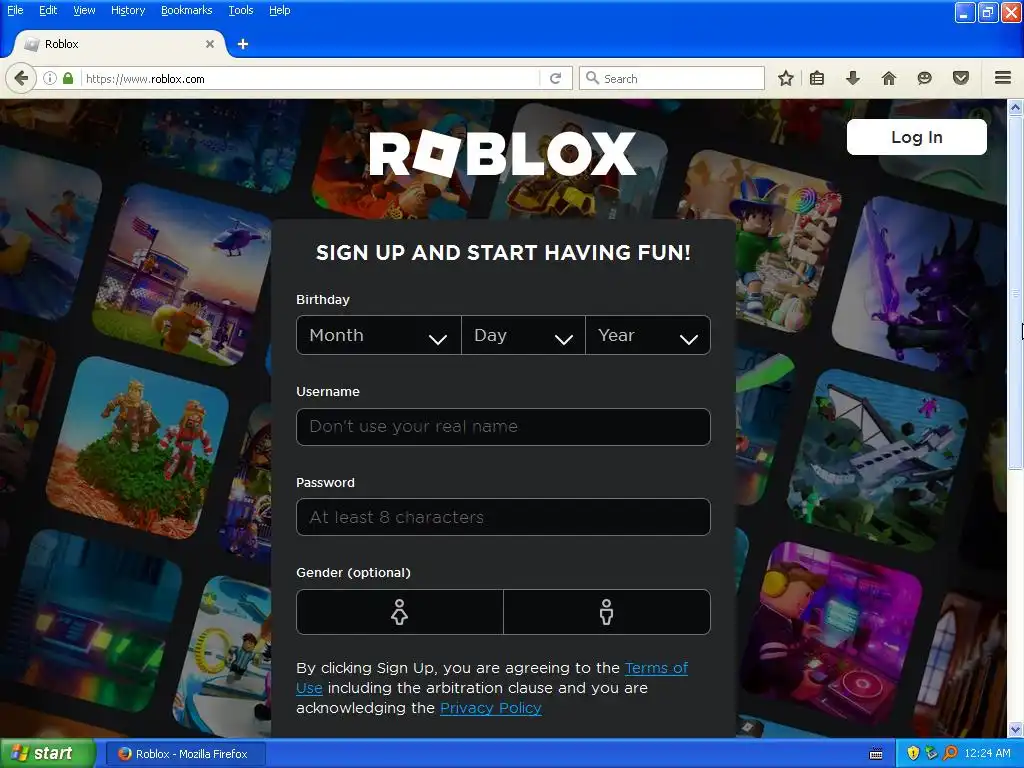Click the chat smiley toolbar icon
The image size is (1024, 768).
coord(924,78)
